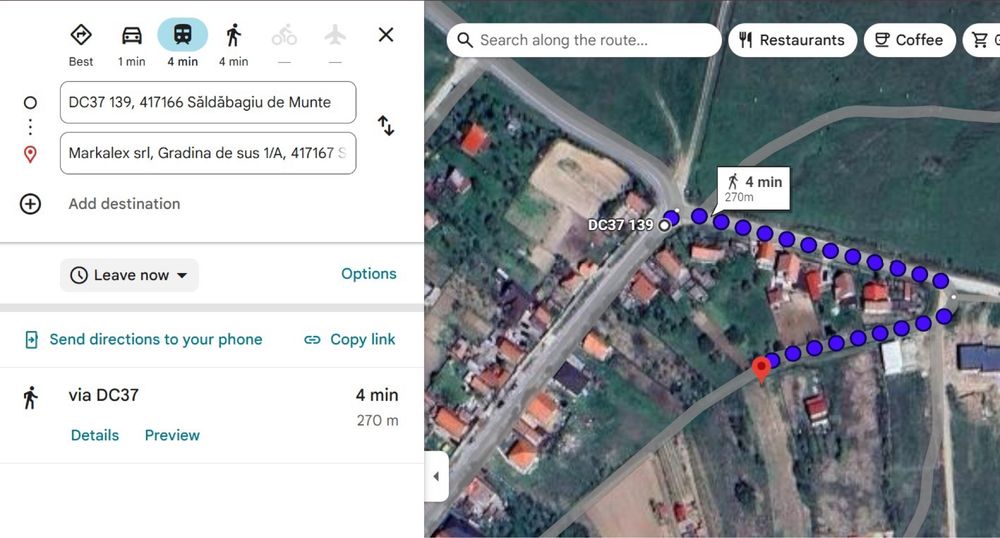This screenshot has width=1000, height=538.
Task: Select the flights airplane mode
Action: pos(335,36)
